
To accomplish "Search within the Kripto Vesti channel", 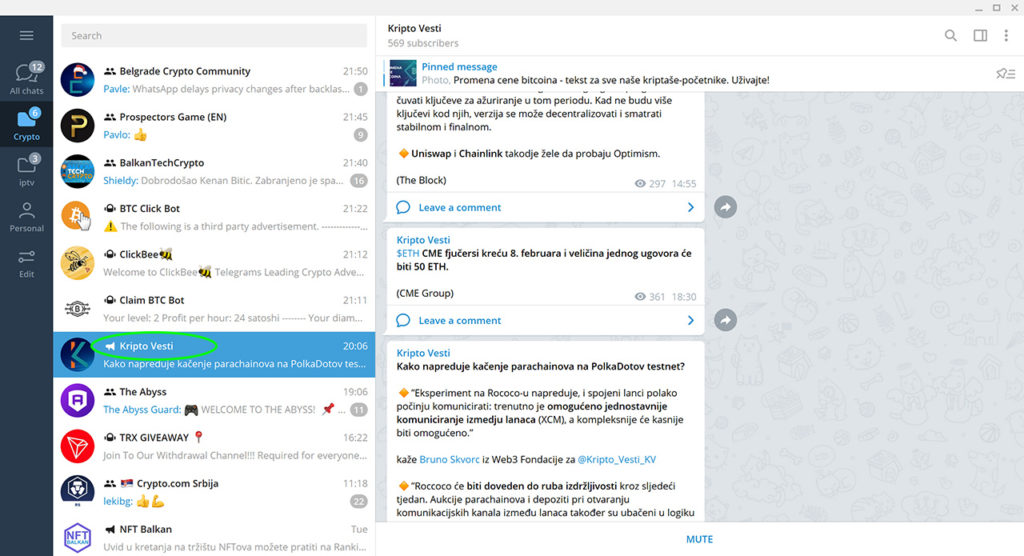I will coord(950,36).
